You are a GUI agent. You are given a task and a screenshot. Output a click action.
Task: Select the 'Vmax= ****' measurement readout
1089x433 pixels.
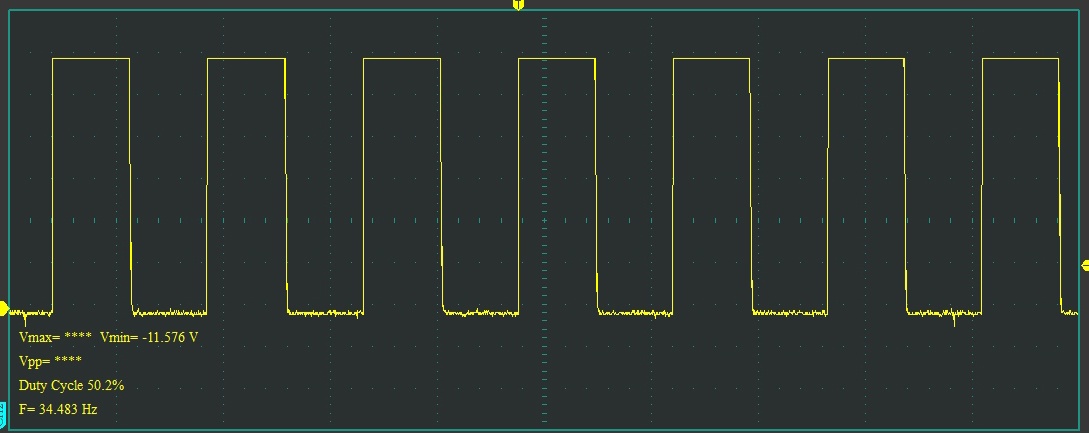pyautogui.click(x=56, y=338)
